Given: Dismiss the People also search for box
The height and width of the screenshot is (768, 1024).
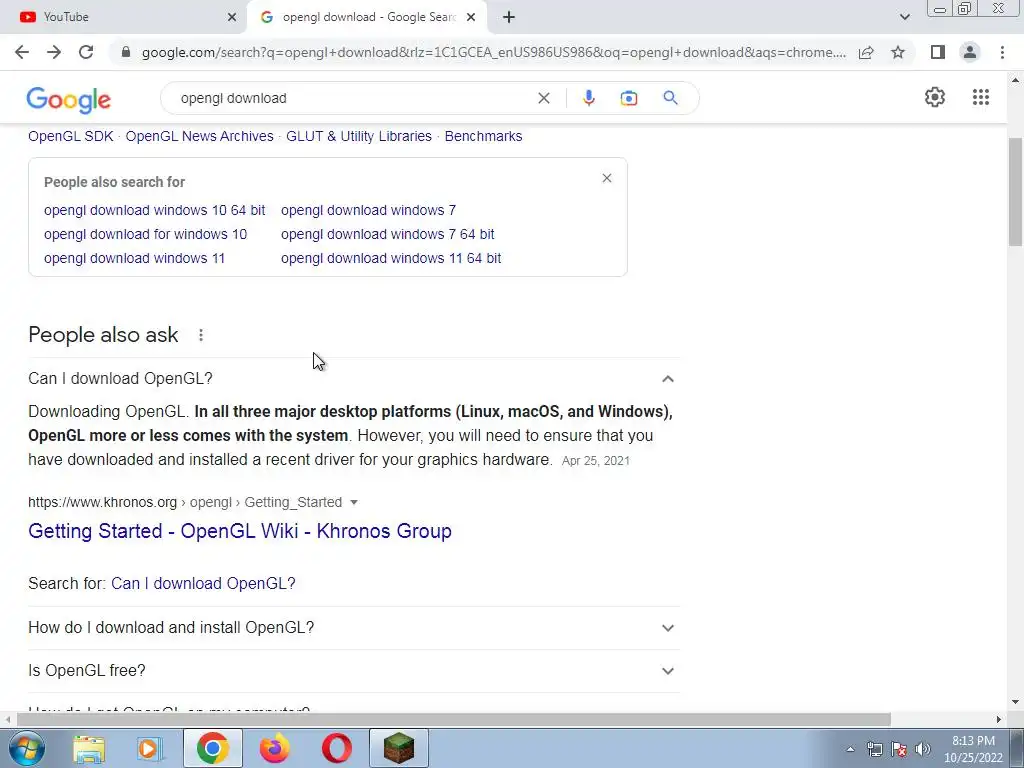Looking at the screenshot, I should 607,178.
